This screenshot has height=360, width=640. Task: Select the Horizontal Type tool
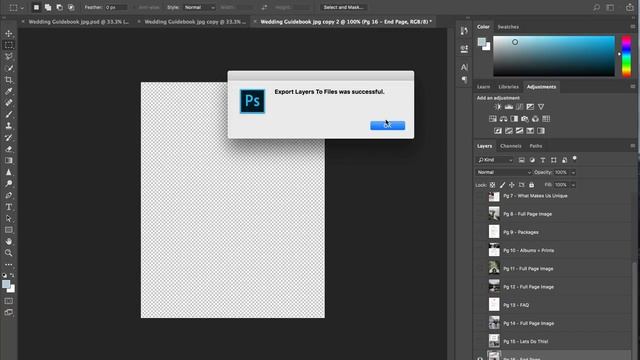pyautogui.click(x=9, y=207)
